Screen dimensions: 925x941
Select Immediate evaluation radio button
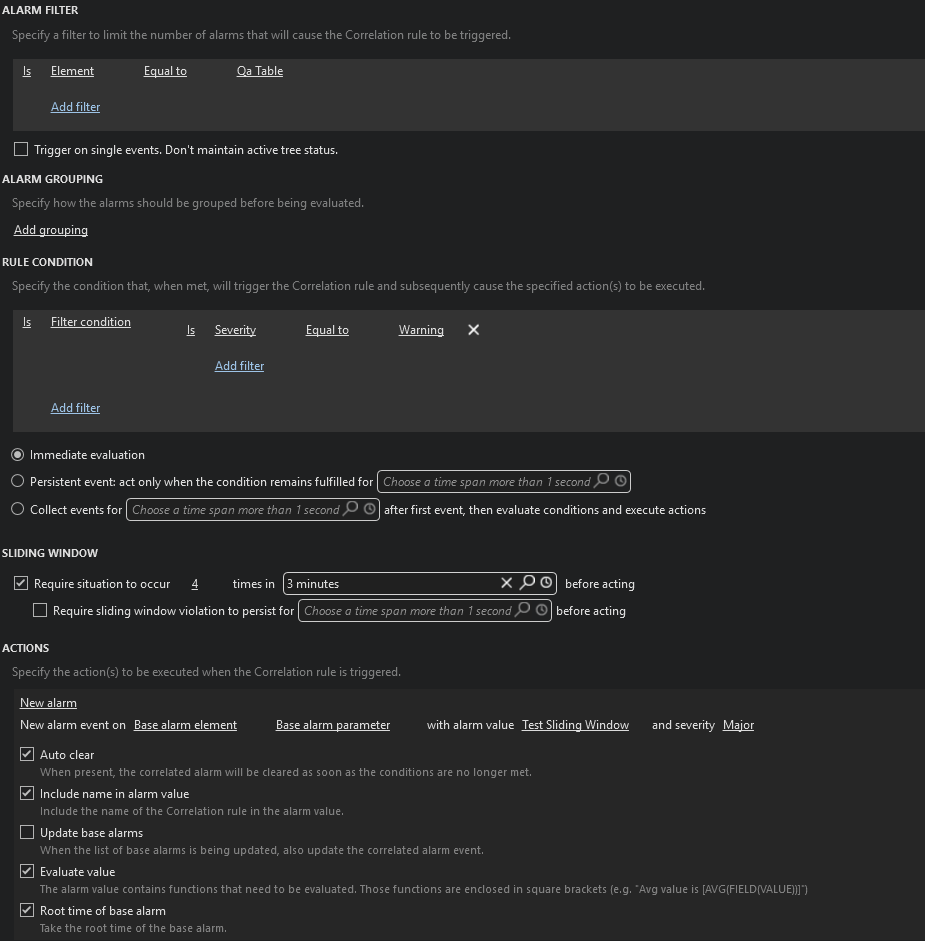coord(17,454)
